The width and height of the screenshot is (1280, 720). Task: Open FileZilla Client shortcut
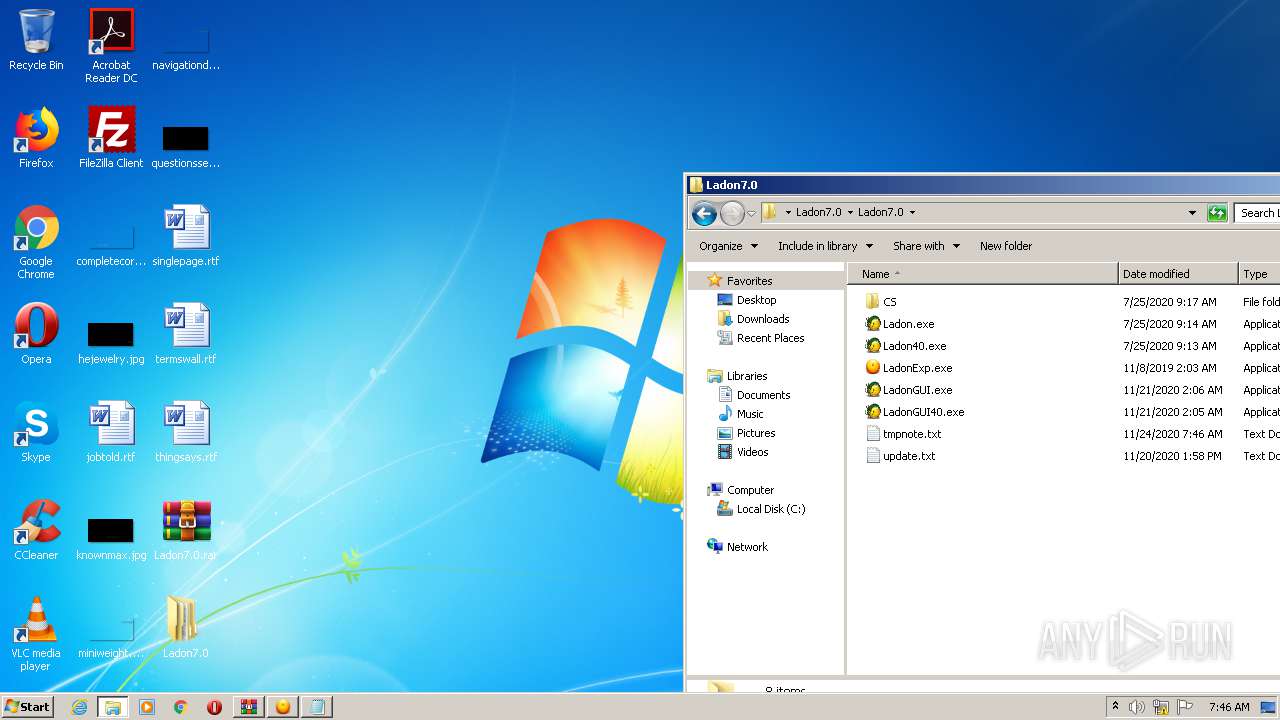click(x=111, y=139)
